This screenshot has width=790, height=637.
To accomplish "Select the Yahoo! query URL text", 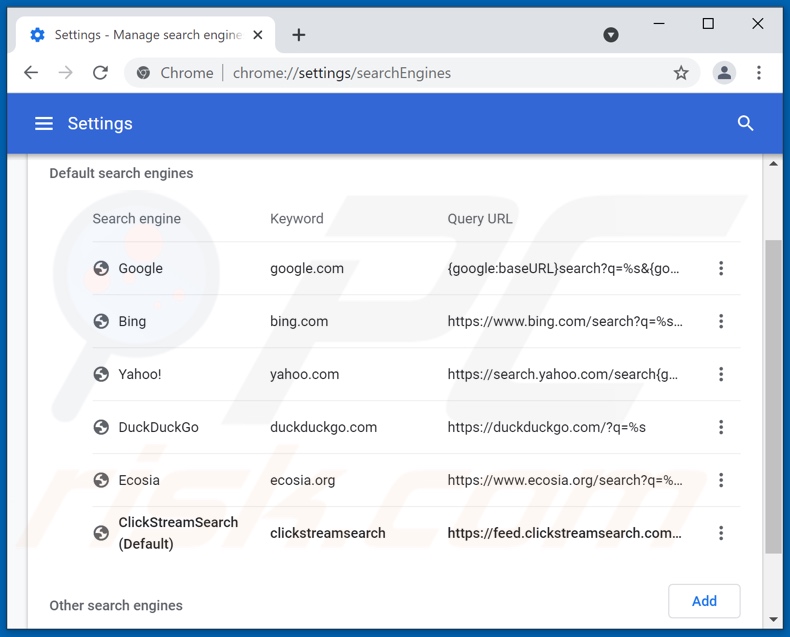I will (x=563, y=374).
